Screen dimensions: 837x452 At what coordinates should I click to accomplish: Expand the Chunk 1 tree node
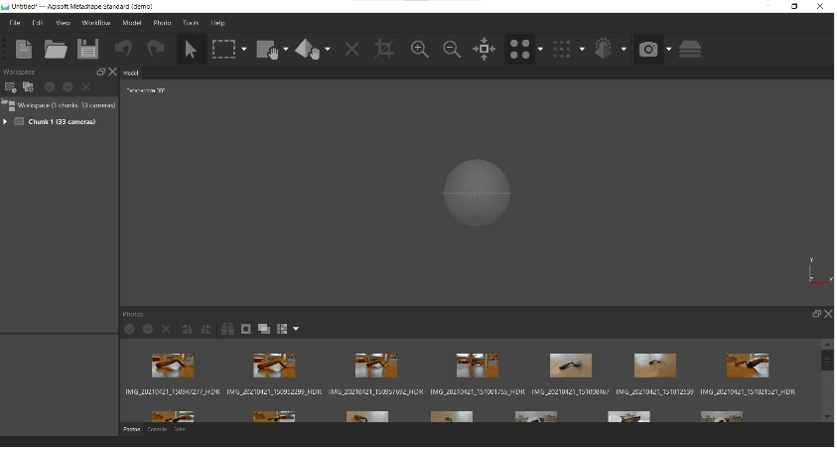[5, 122]
